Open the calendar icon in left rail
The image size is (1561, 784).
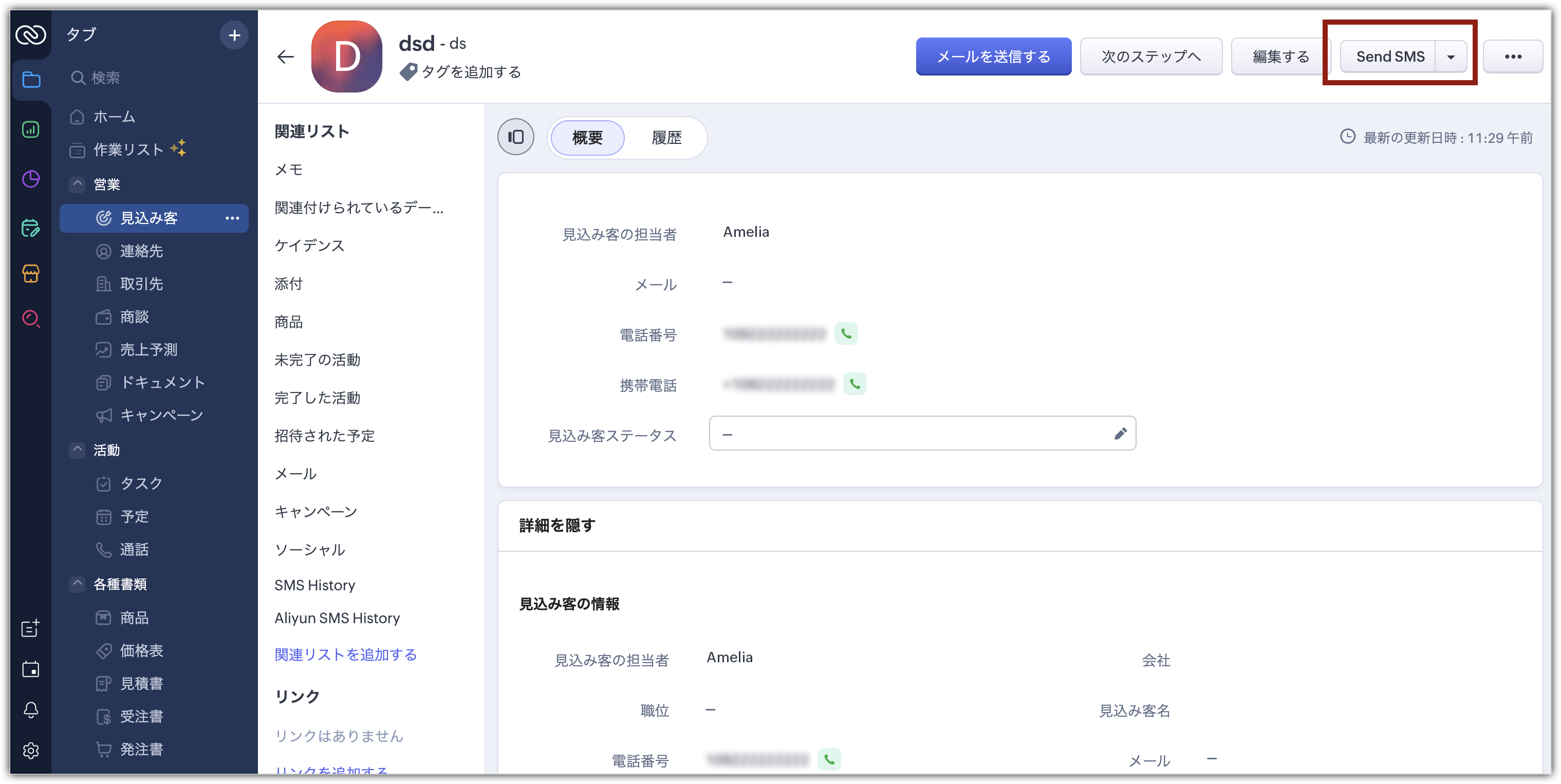point(31,669)
